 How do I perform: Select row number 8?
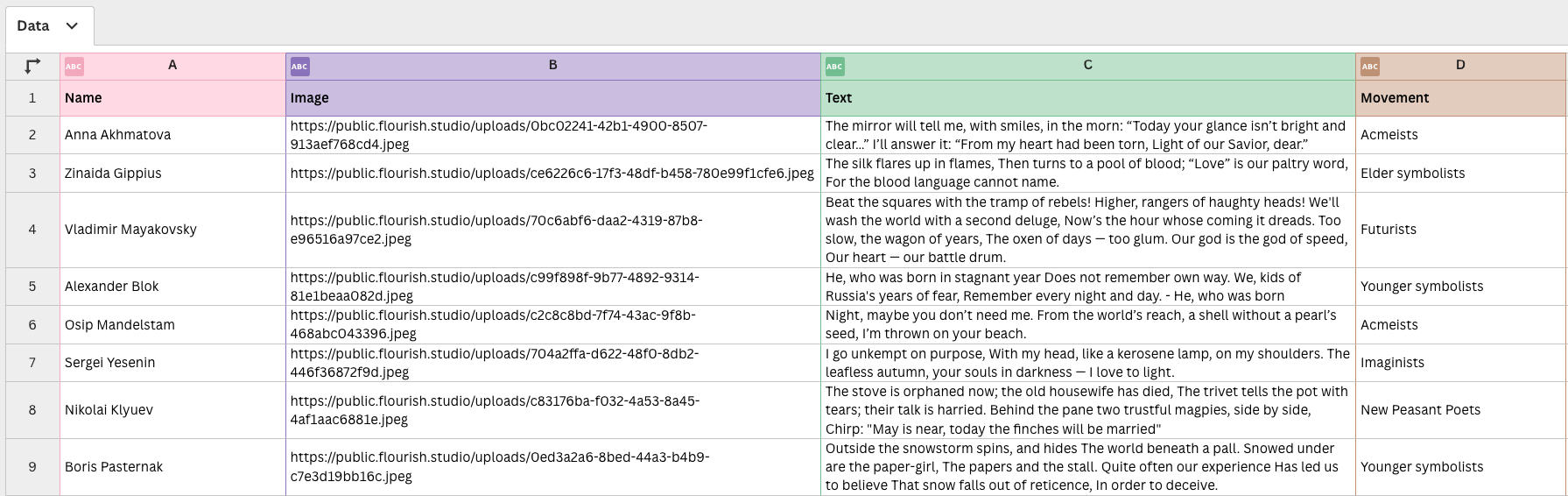coord(32,410)
